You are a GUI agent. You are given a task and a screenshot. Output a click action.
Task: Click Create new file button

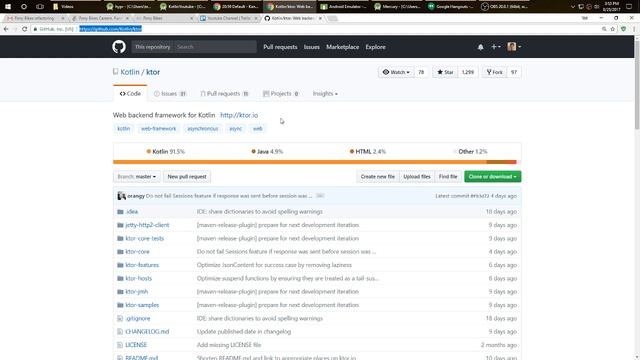378,177
